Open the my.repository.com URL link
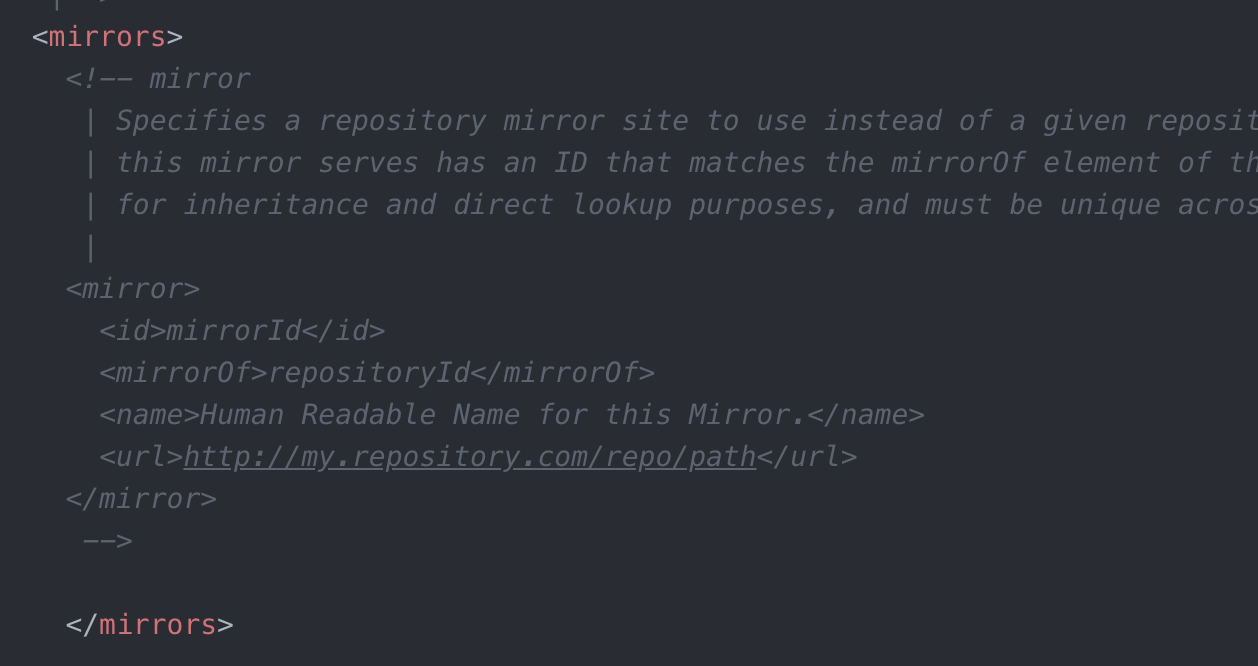This screenshot has width=1258, height=666. coord(469,457)
